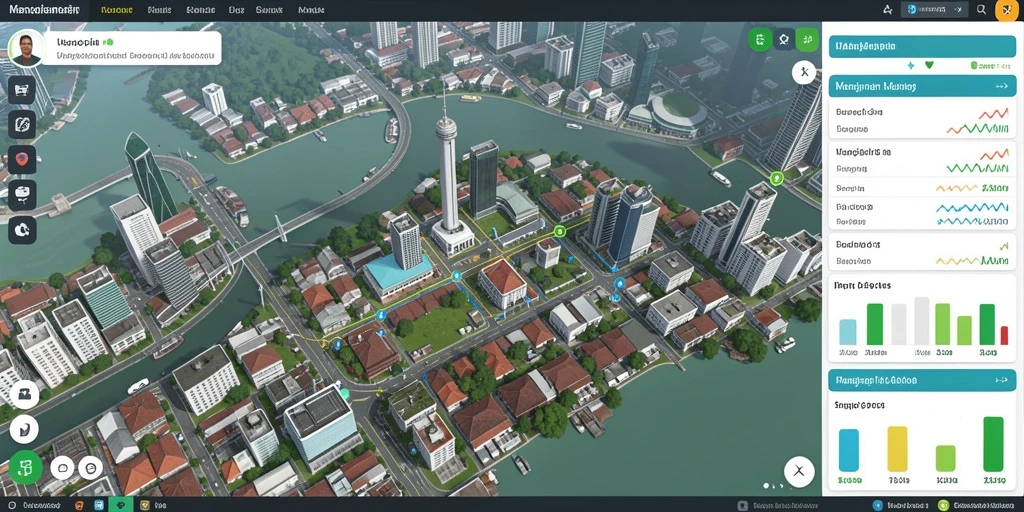Click the user avatar photo at top-left
Screen dimensions: 1024x512
27,48
